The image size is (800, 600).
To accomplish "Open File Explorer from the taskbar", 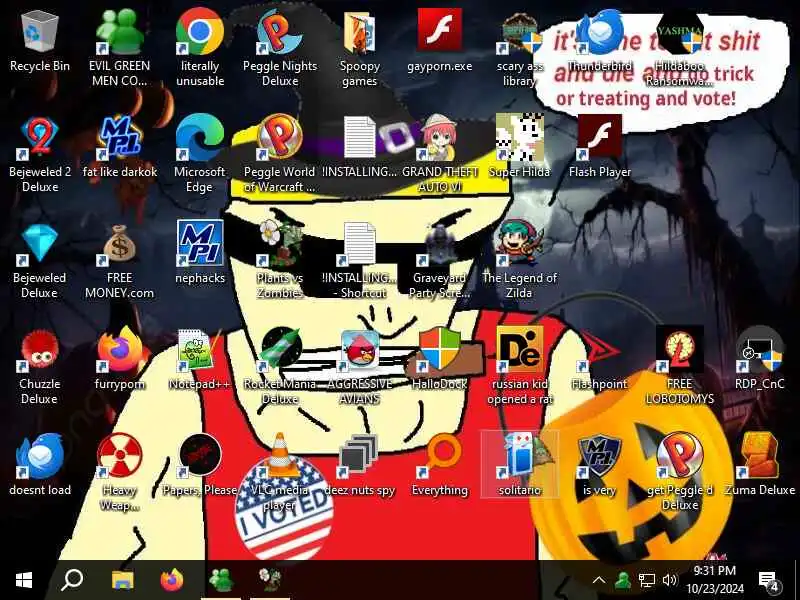I will [x=122, y=580].
